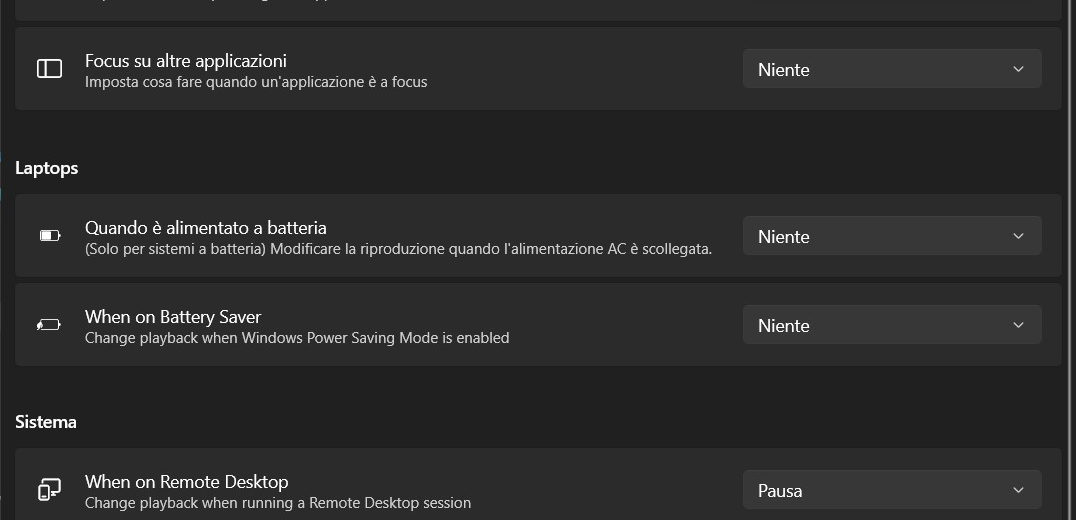The image size is (1076, 520).
Task: Click the Quando è alimentato a batteria title
Action: click(x=206, y=227)
